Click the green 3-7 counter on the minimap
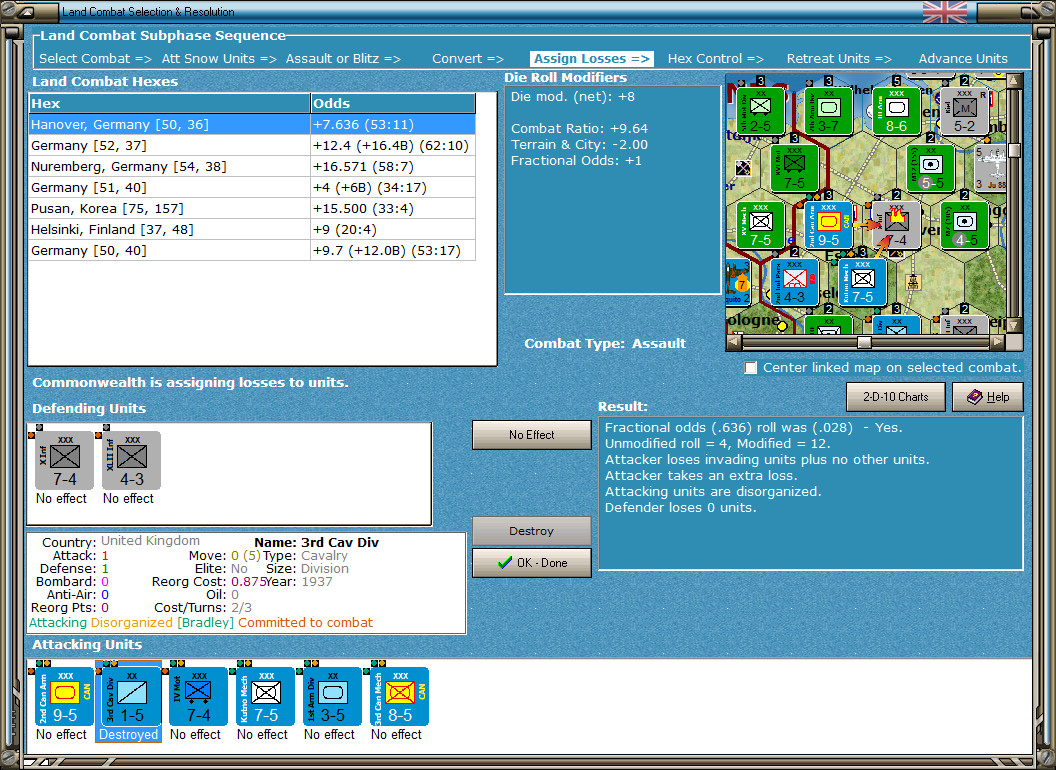The height and width of the screenshot is (770, 1056). pyautogui.click(x=828, y=110)
